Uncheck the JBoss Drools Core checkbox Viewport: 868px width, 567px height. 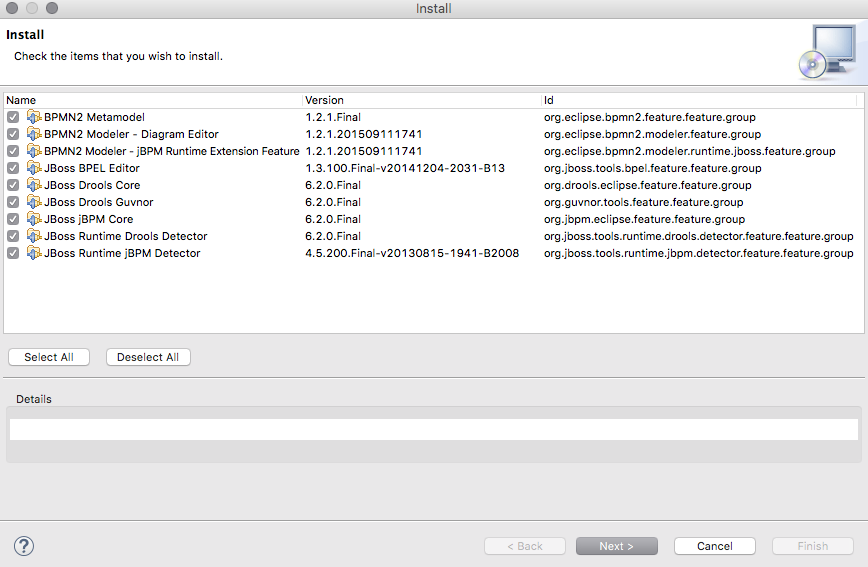tap(13, 185)
